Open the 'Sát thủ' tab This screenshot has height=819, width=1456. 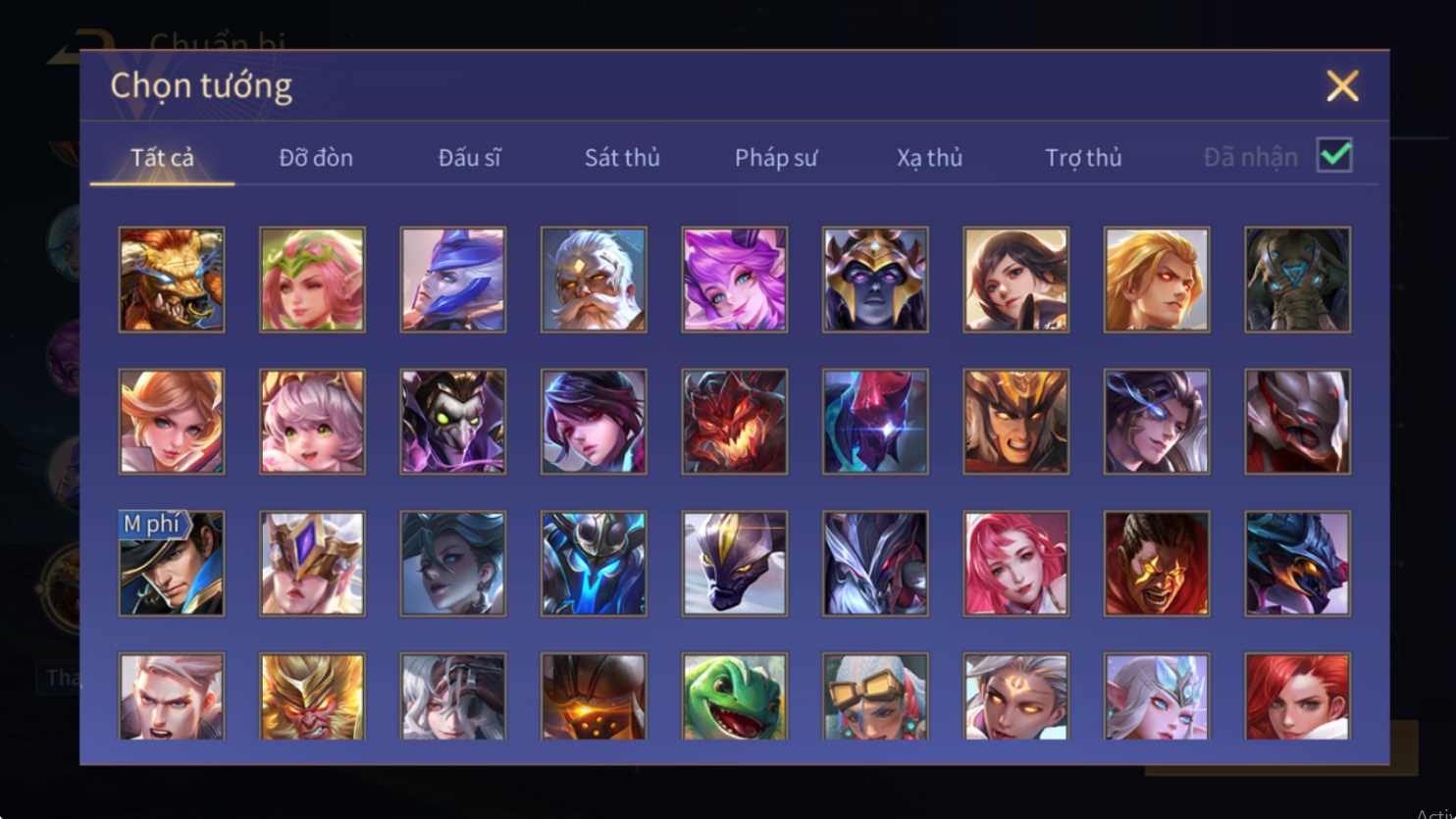tap(622, 157)
